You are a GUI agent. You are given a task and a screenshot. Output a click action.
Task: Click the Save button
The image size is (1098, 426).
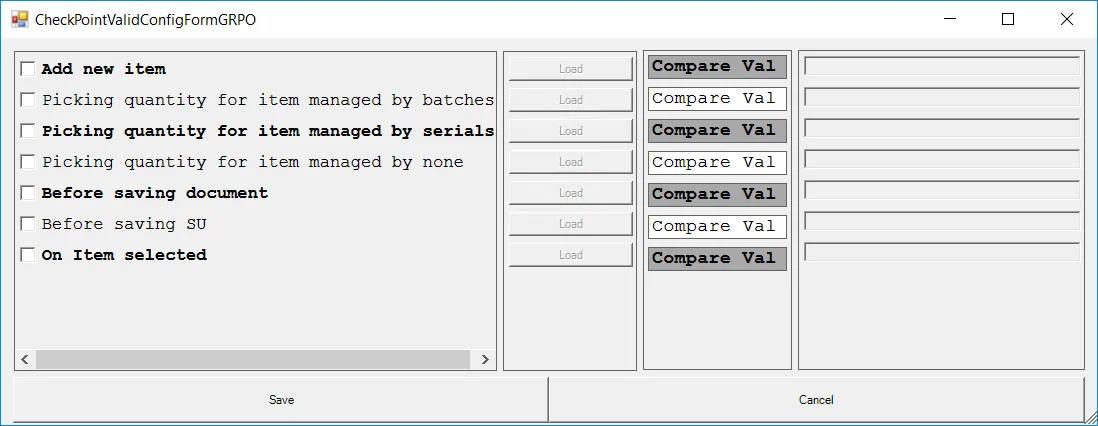point(281,400)
